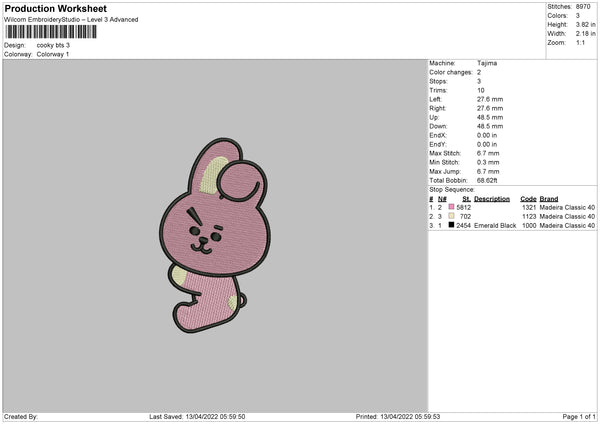Click the 'Color changes:' label
Viewport: 600px width, 424px height.
(451, 72)
